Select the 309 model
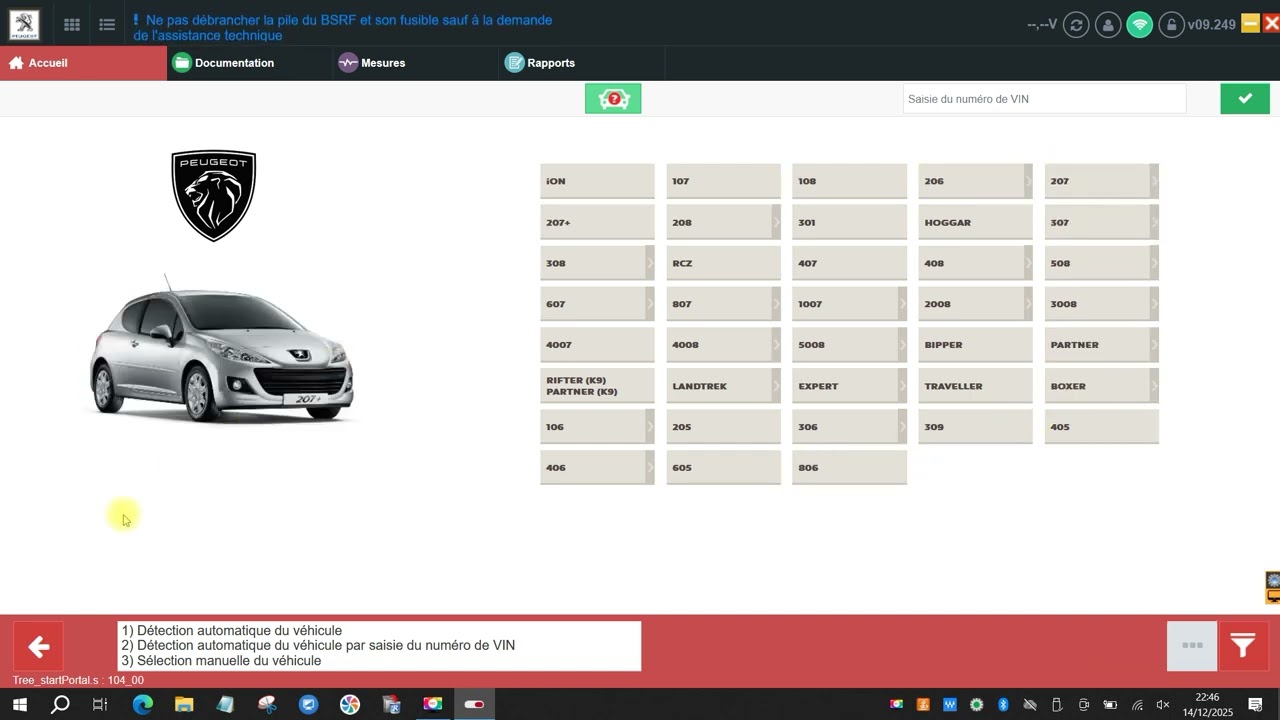 coord(975,427)
